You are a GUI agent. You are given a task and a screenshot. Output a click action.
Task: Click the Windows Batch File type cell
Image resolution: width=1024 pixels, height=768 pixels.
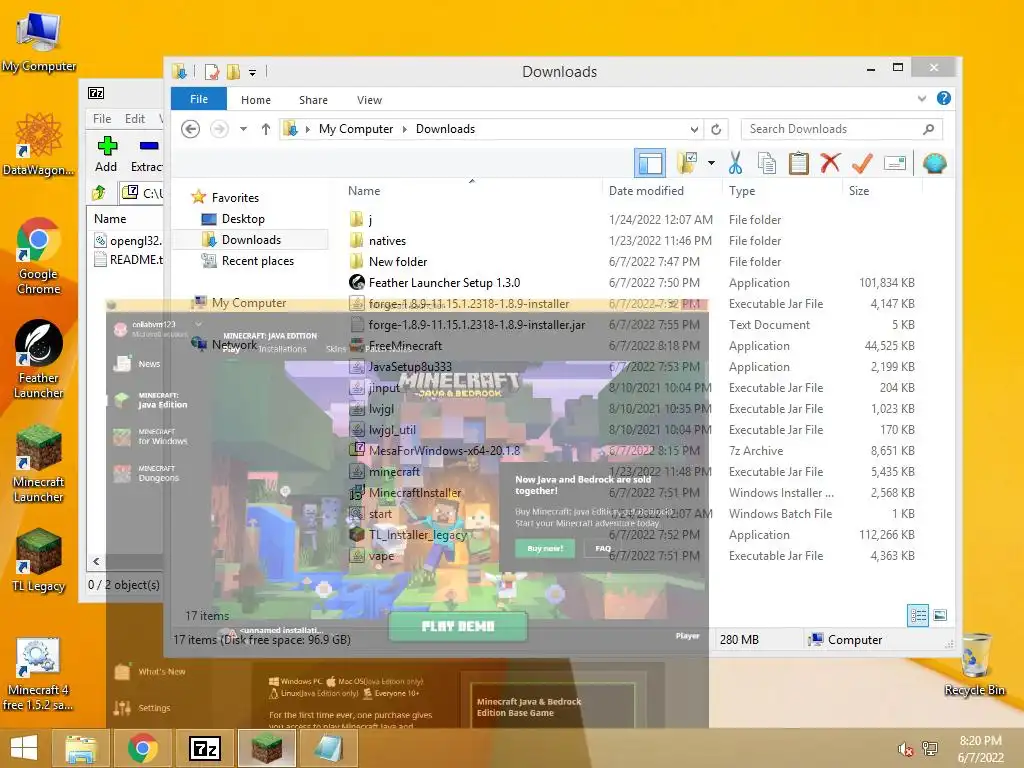point(780,514)
